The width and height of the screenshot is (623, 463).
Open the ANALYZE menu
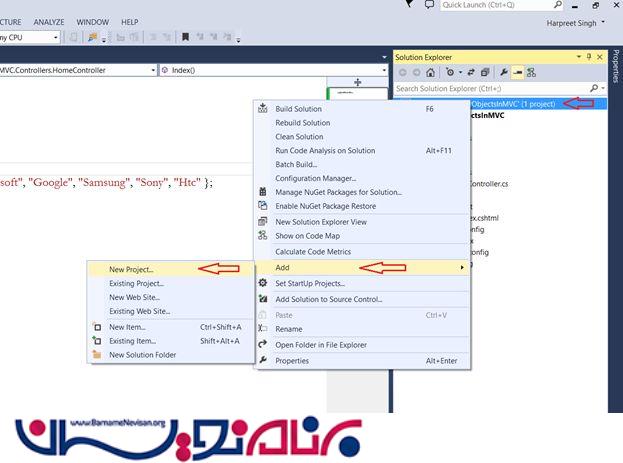coord(49,22)
